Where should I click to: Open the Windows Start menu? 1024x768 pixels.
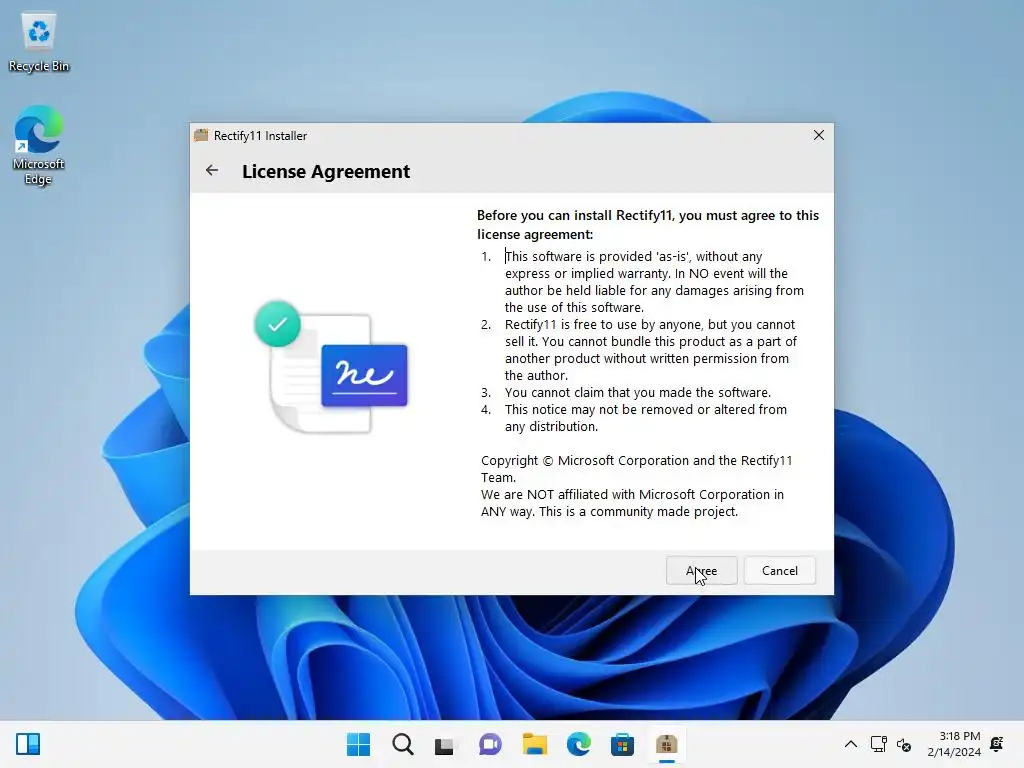coord(358,744)
